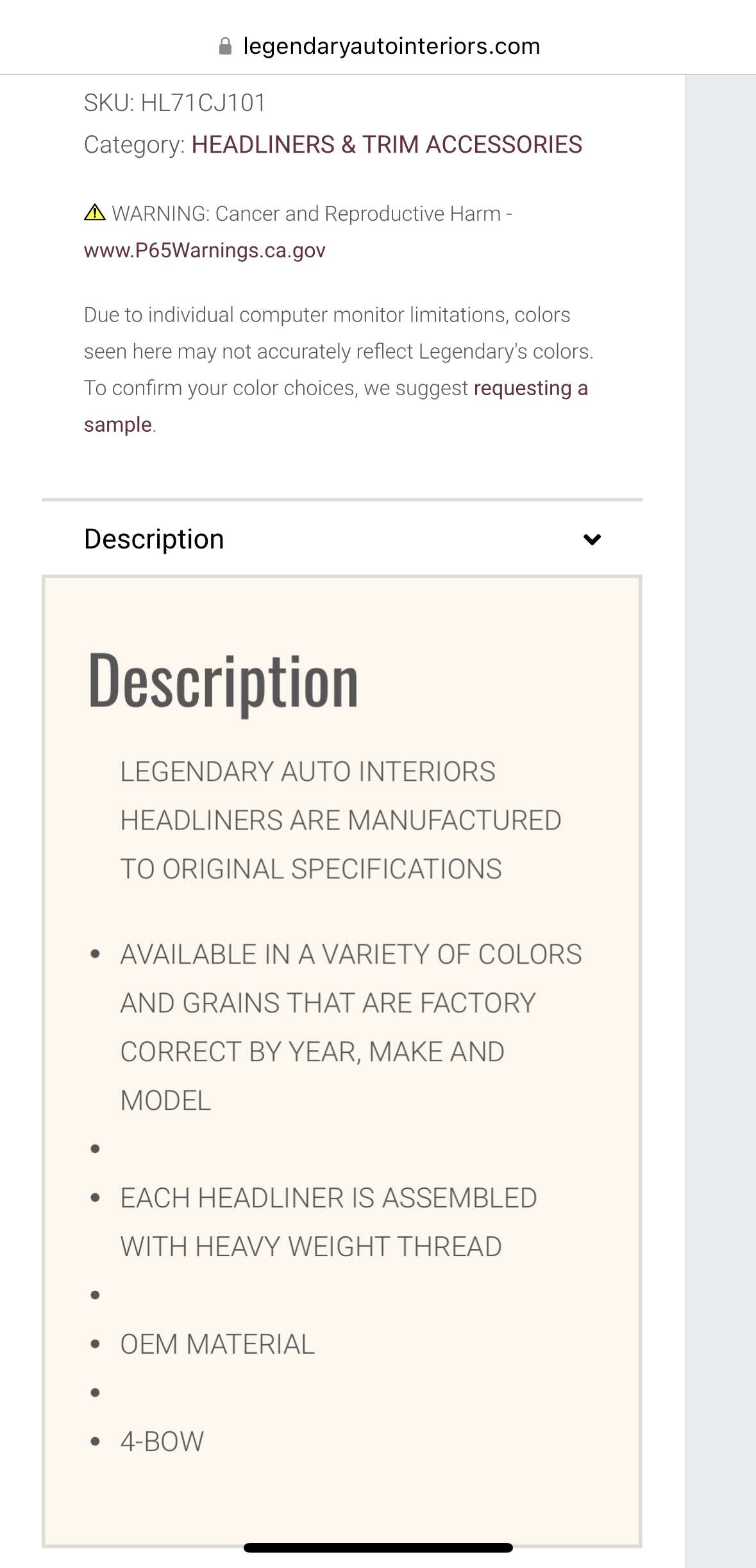Click the "Category:" label text
The image size is (756, 1568).
134,145
